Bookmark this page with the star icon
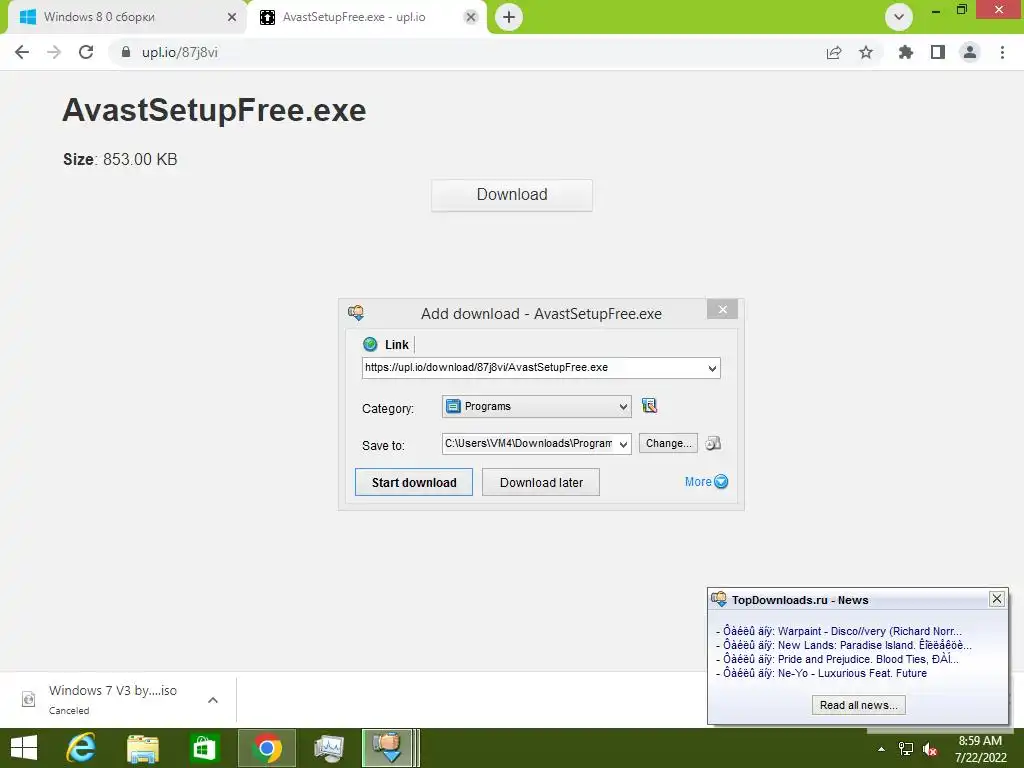This screenshot has height=768, width=1024. tap(866, 52)
